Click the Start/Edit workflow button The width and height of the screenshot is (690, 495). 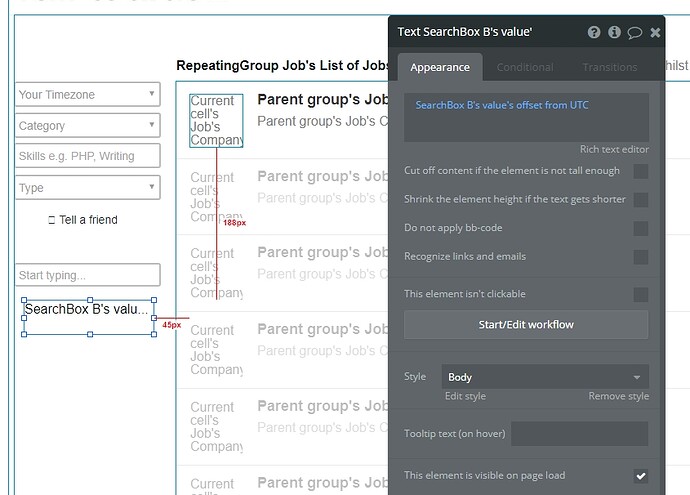click(x=526, y=325)
